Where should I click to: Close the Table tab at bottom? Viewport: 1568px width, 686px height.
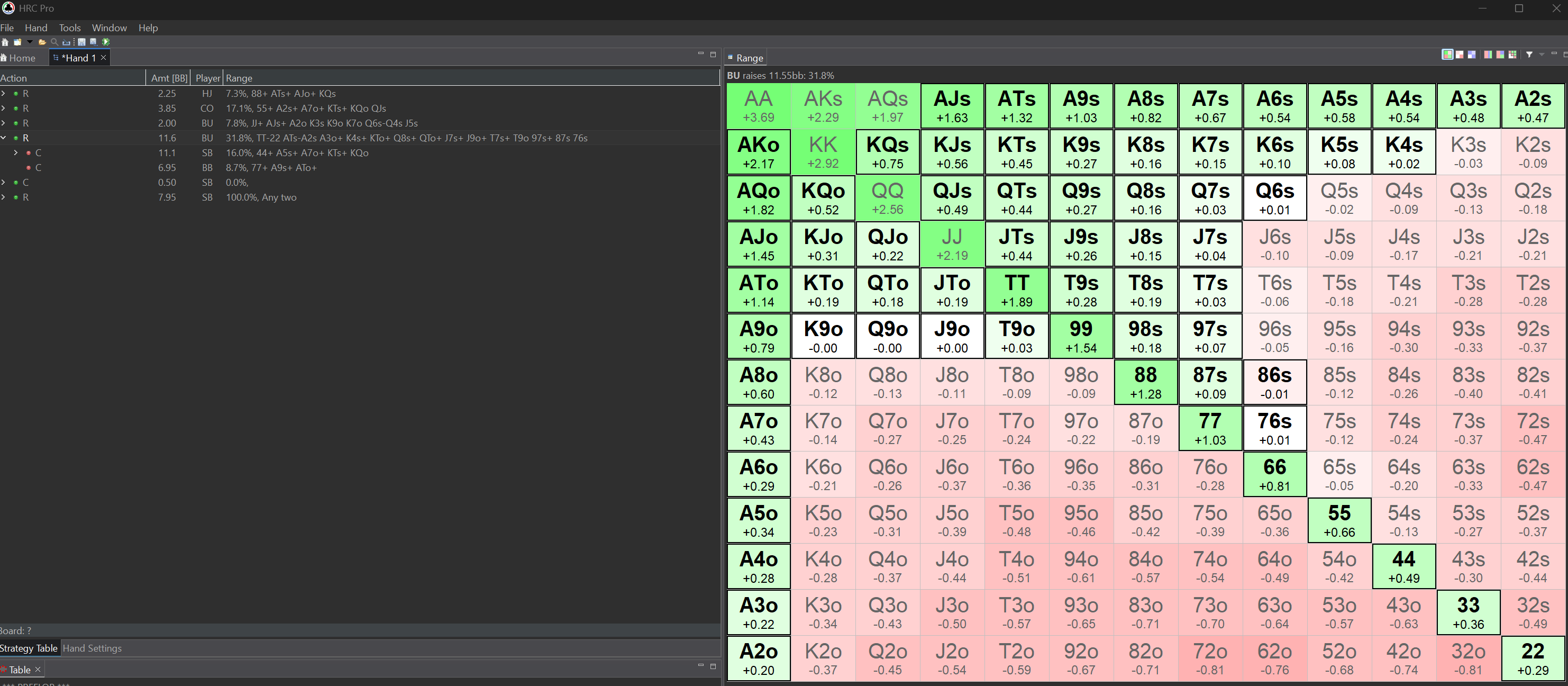[x=38, y=669]
